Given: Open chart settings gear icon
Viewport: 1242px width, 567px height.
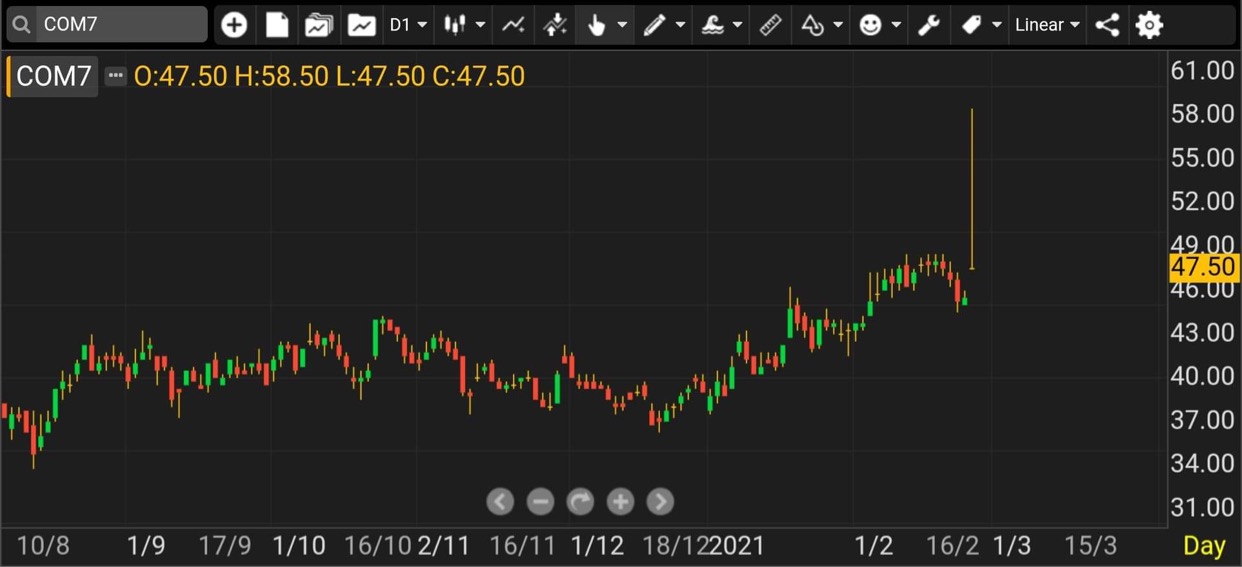Looking at the screenshot, I should click(1150, 25).
